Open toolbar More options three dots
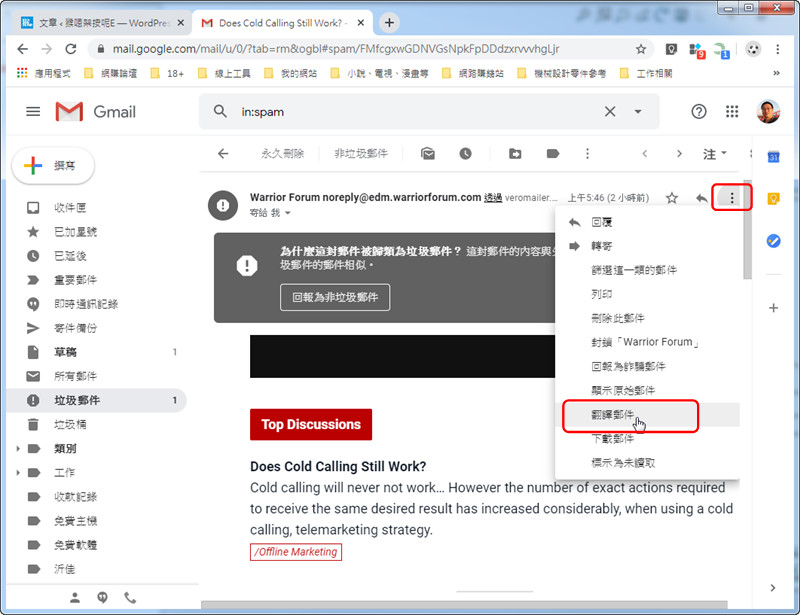The image size is (800, 615). click(587, 154)
